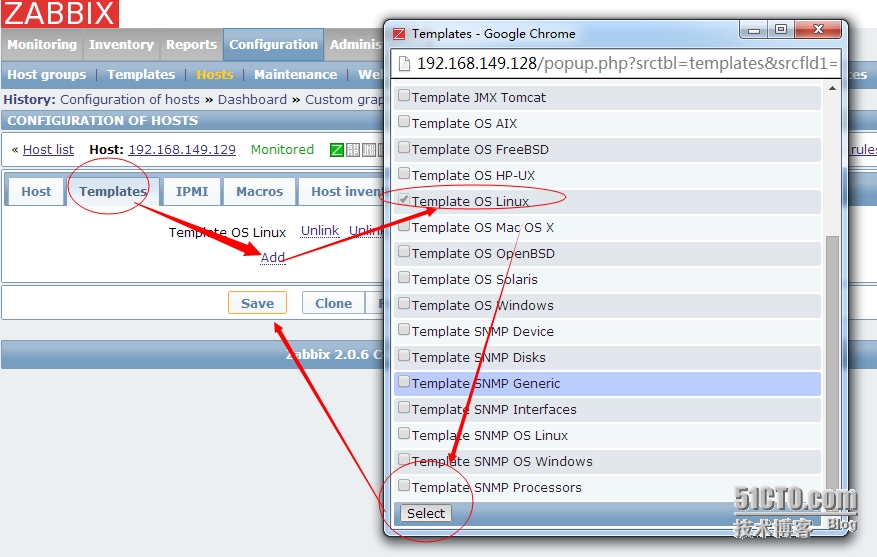Go to Templates submenu in navigation bar

tap(141, 75)
